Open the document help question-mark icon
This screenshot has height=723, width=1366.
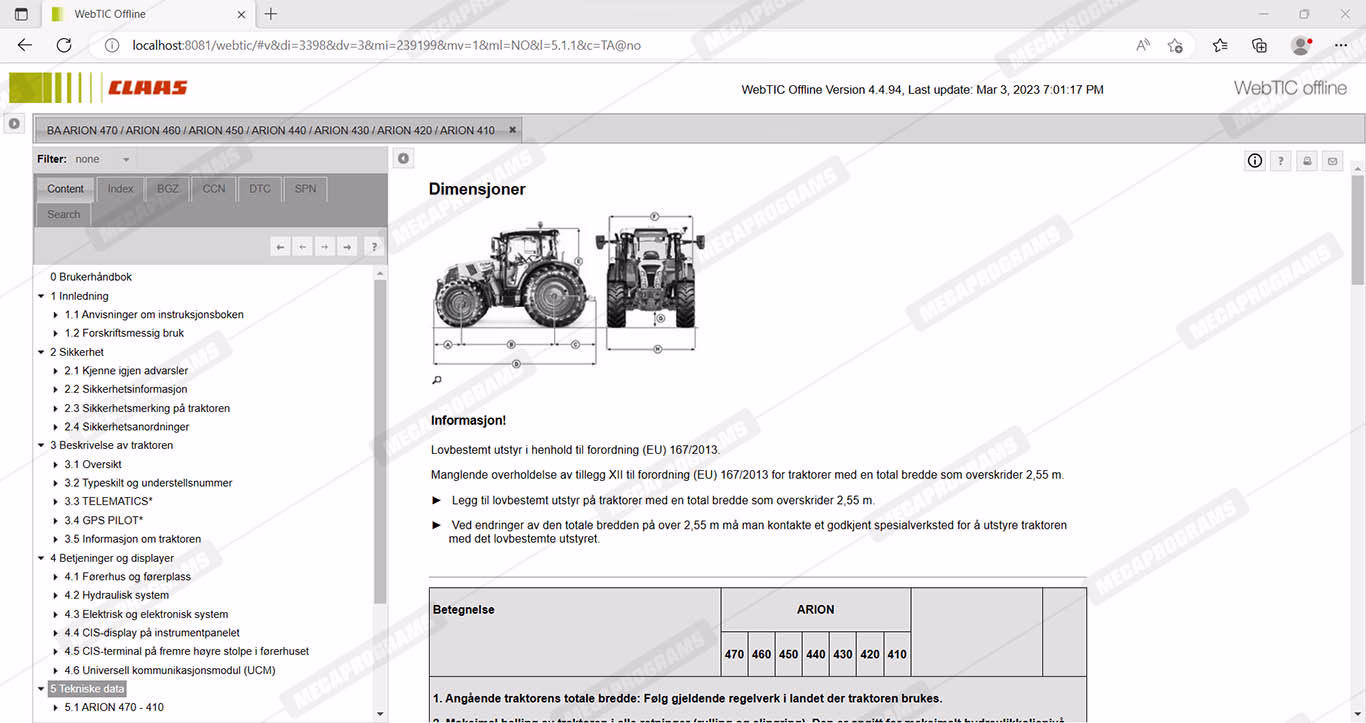(x=1280, y=161)
